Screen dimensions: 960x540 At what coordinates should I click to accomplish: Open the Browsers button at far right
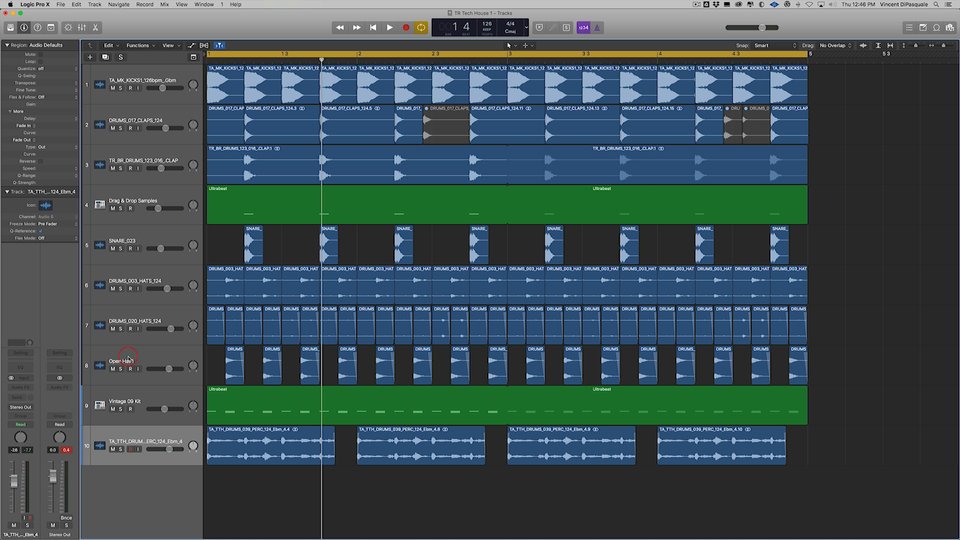pos(950,28)
